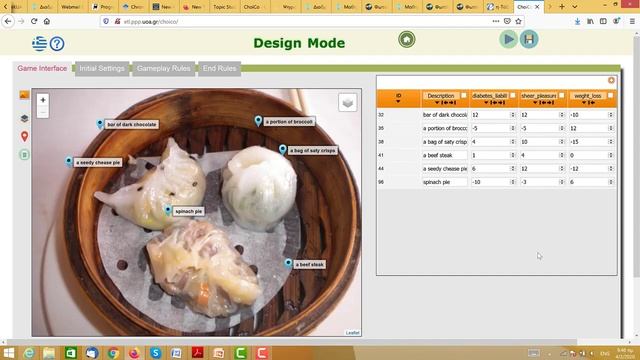The width and height of the screenshot is (640, 360).
Task: Adjust diabetes_liability stepper for beef steak row
Action: click(513, 156)
